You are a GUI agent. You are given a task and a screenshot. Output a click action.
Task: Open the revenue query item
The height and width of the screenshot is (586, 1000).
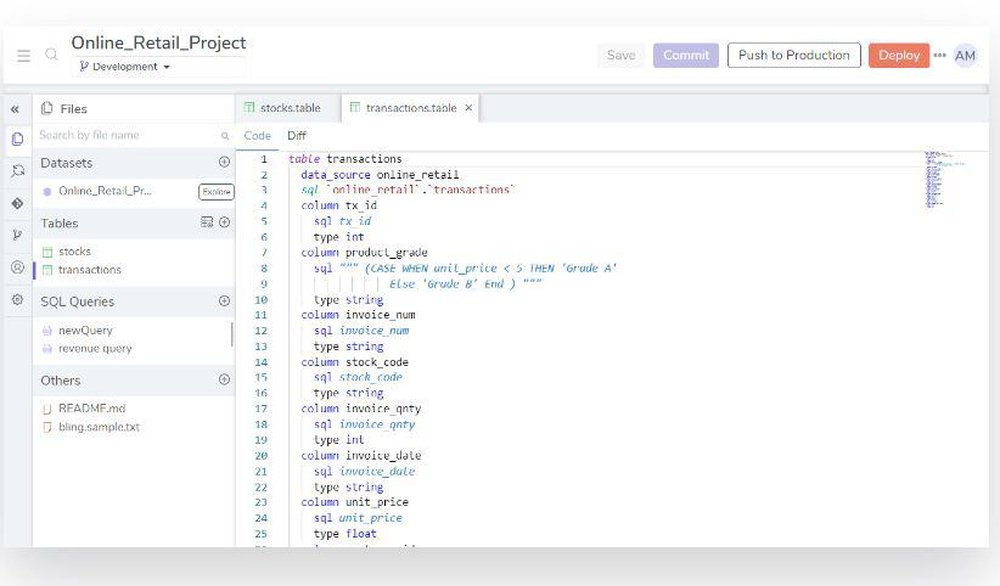tap(95, 349)
